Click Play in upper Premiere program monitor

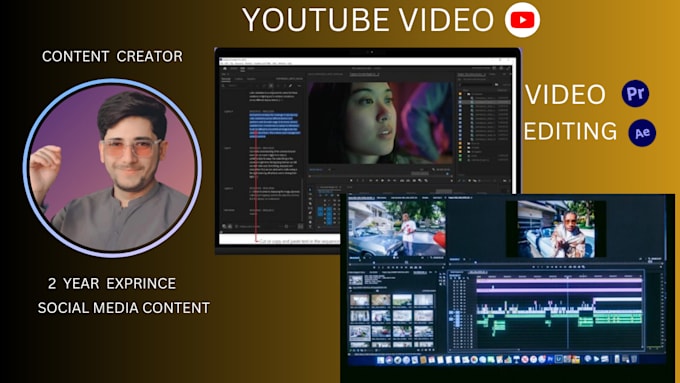[382, 180]
